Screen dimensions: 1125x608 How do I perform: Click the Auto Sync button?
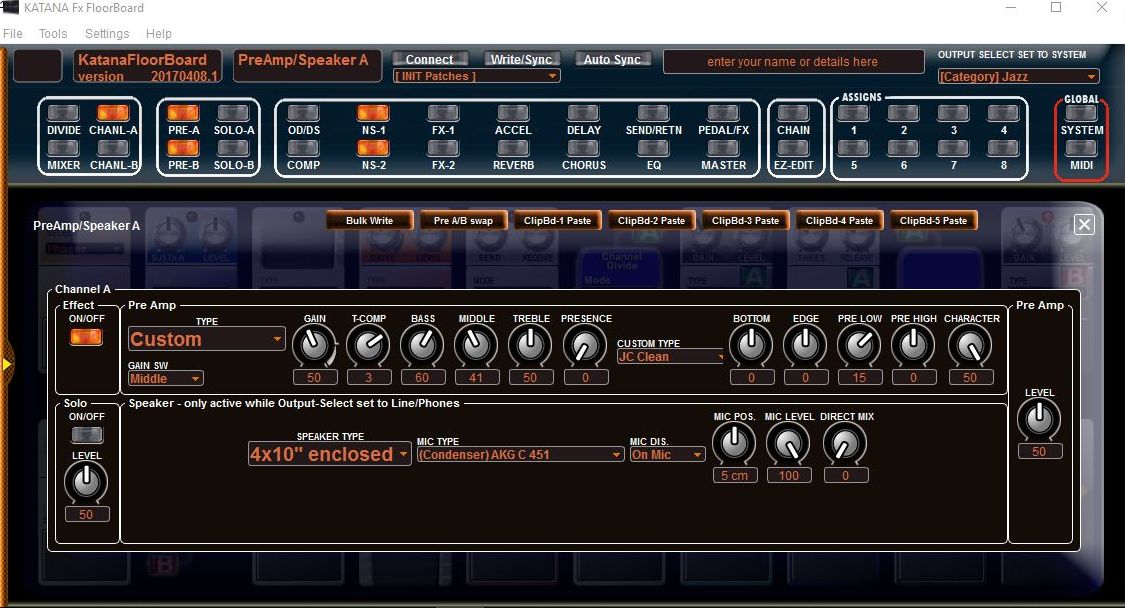(x=612, y=59)
